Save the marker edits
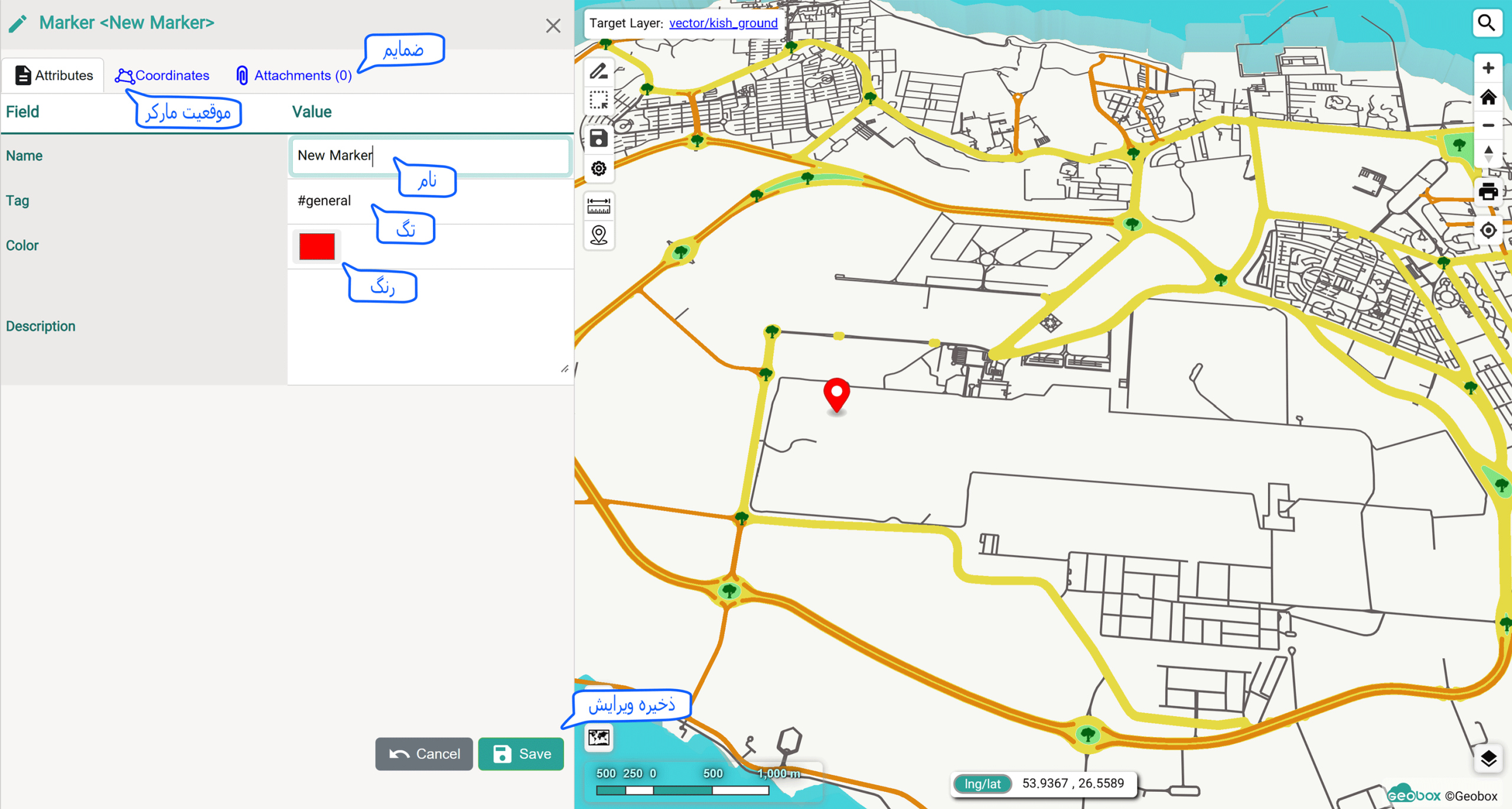 tap(521, 754)
